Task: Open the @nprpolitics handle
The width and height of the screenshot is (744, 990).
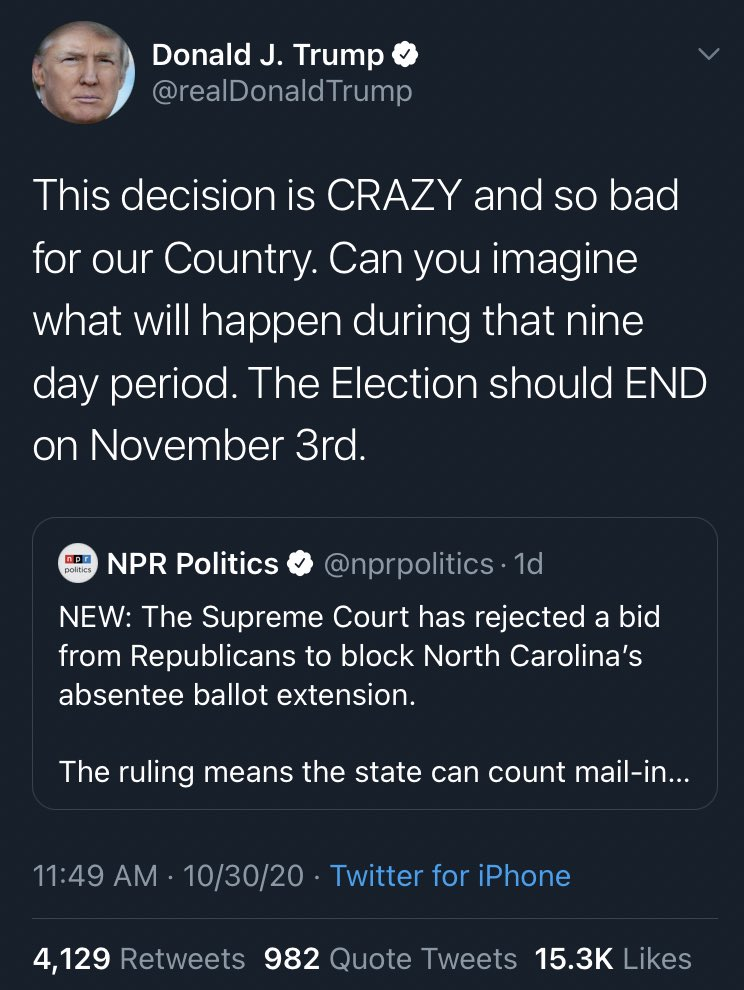Action: pyautogui.click(x=409, y=564)
